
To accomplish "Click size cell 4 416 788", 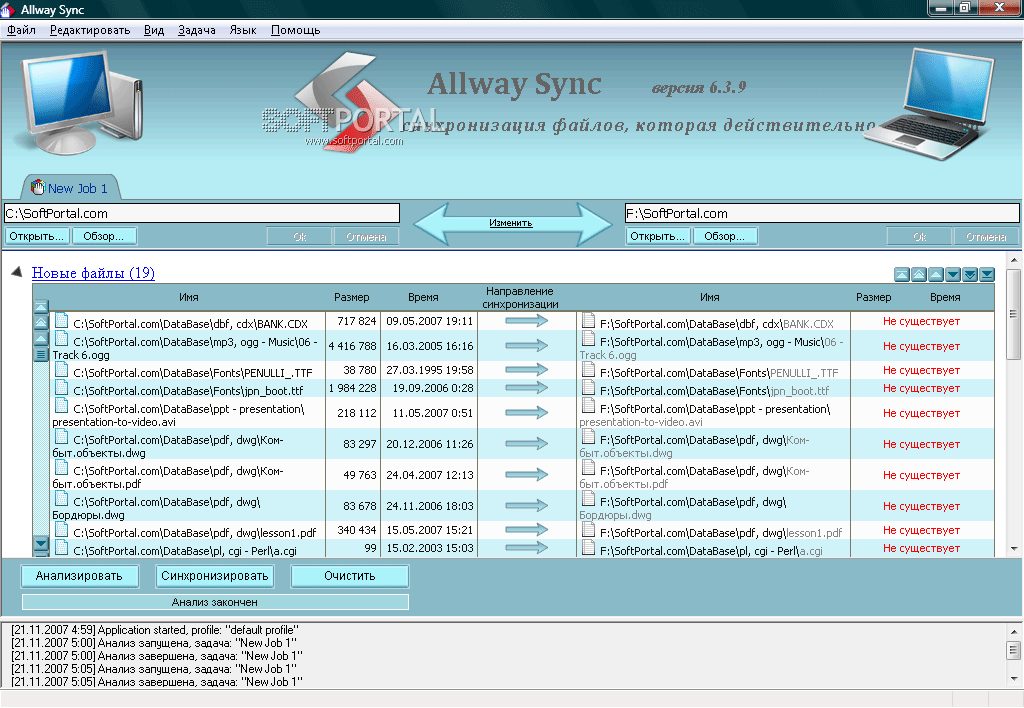I will [x=353, y=346].
